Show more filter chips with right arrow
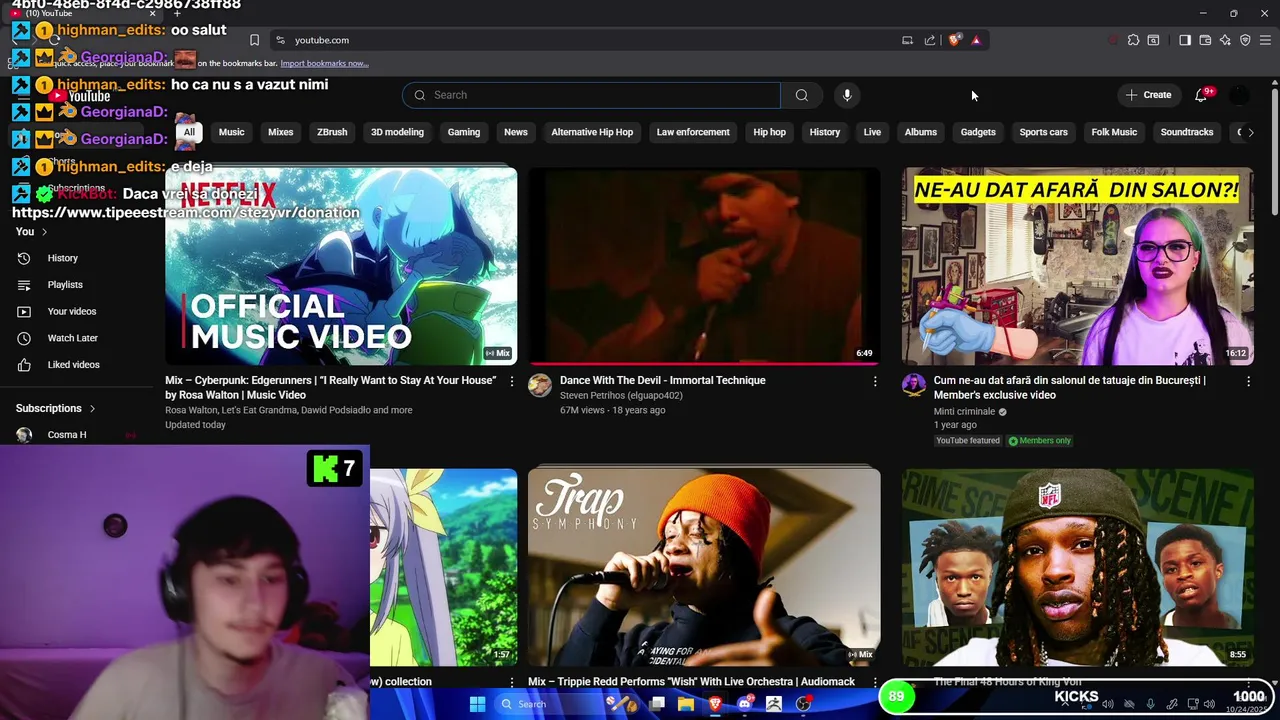This screenshot has height=720, width=1280. (1250, 132)
